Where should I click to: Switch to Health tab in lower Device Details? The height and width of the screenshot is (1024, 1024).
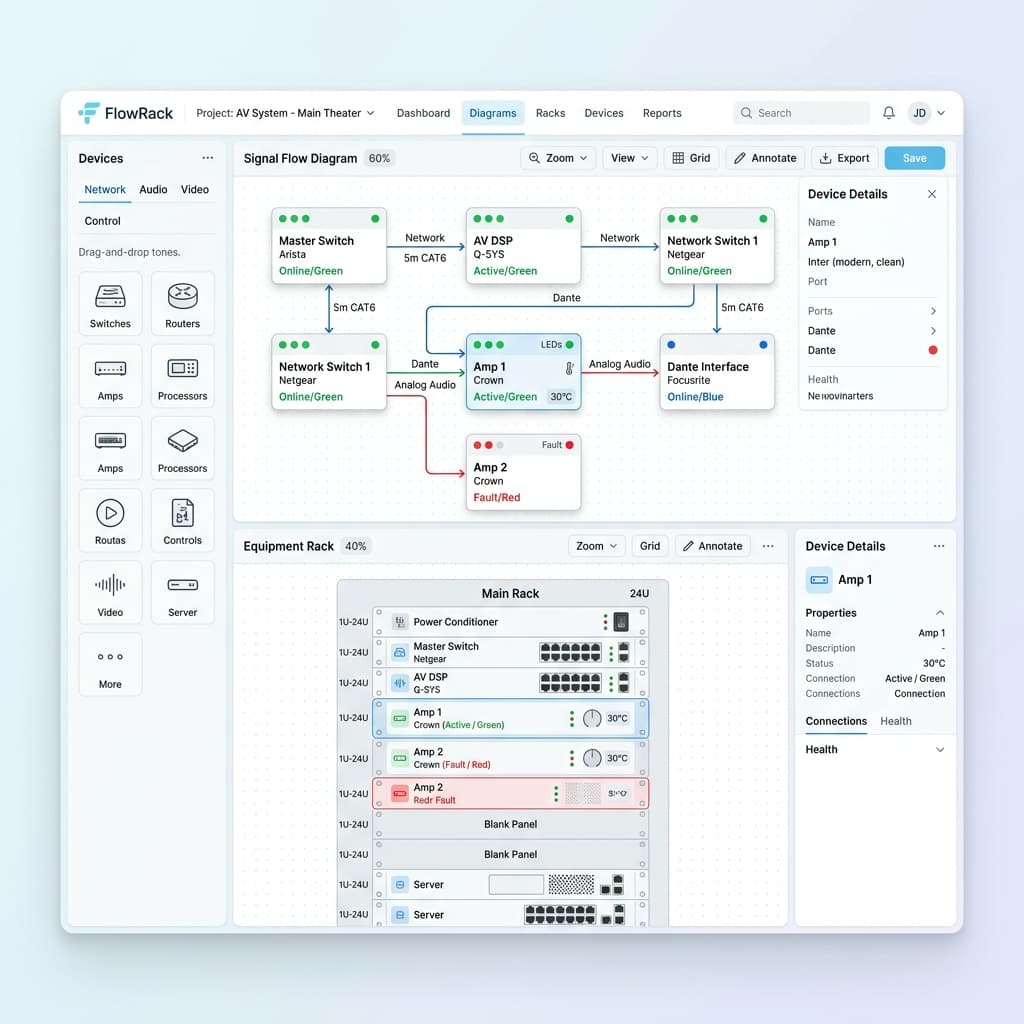[895, 721]
